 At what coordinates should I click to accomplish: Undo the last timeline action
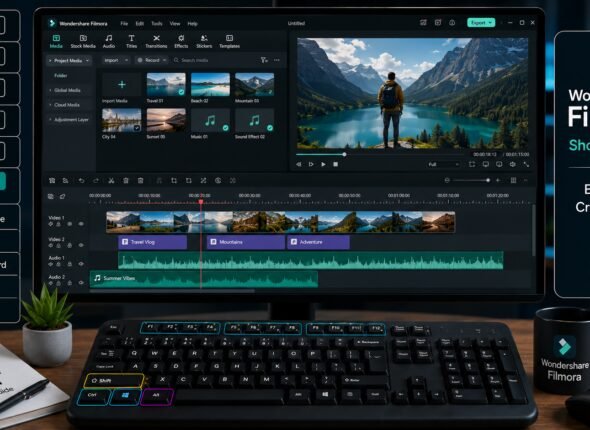pos(81,181)
